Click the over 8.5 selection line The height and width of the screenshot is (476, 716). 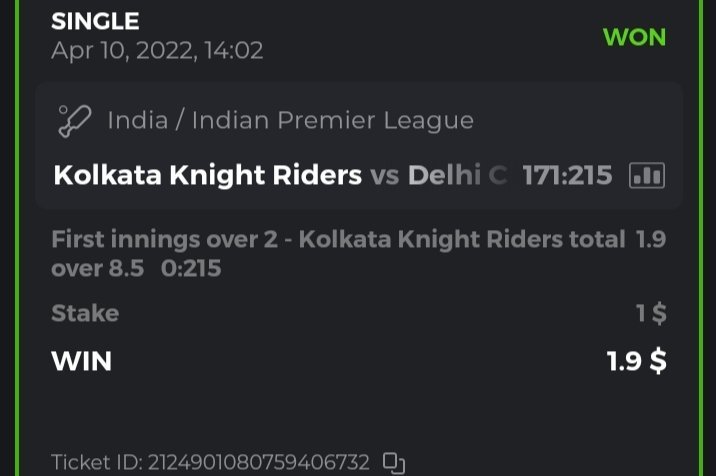pyautogui.click(x=97, y=268)
